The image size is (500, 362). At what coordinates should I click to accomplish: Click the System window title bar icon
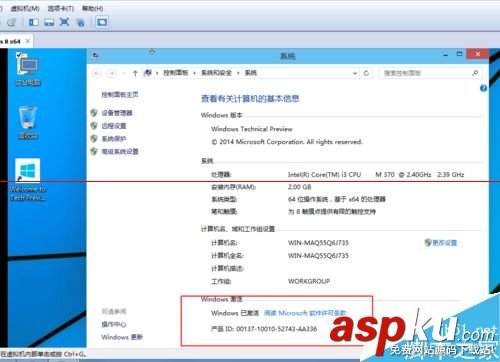click(96, 55)
